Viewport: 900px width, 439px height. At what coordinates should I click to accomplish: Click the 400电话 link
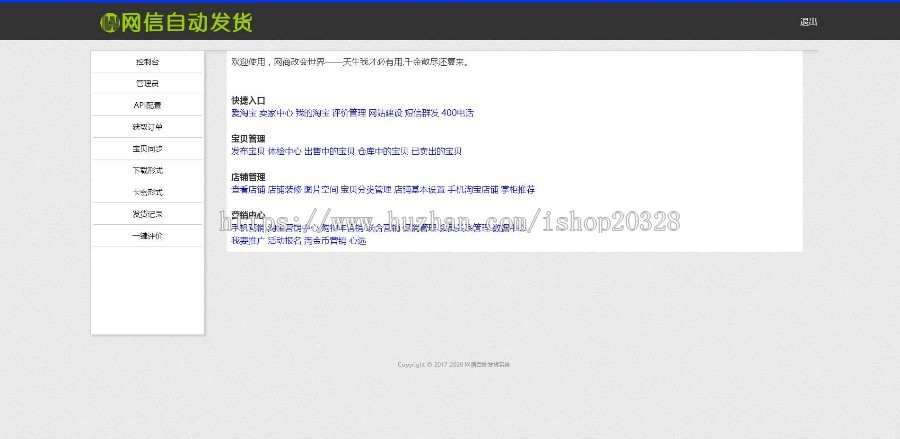(457, 113)
